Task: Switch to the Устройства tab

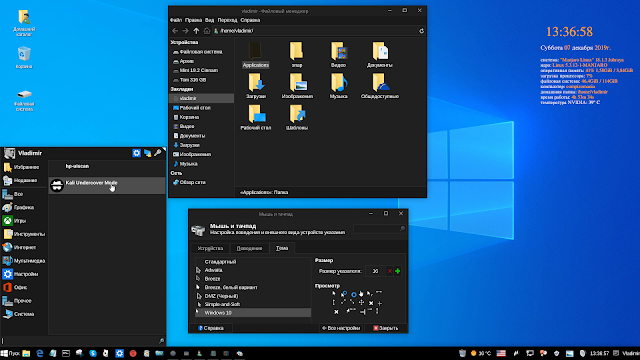Action: [210, 248]
